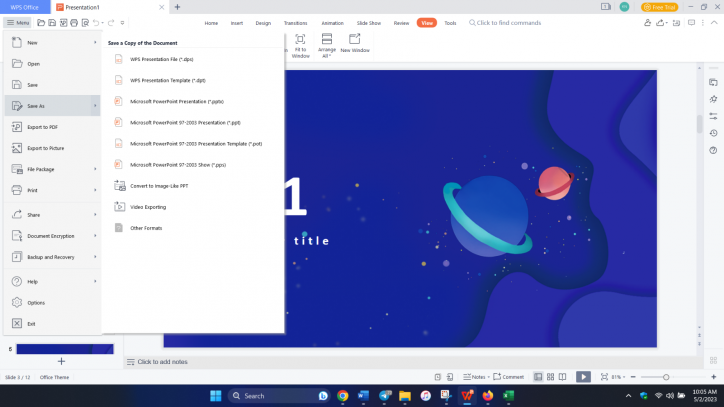Open the Tools tab
The width and height of the screenshot is (724, 407).
pos(450,23)
